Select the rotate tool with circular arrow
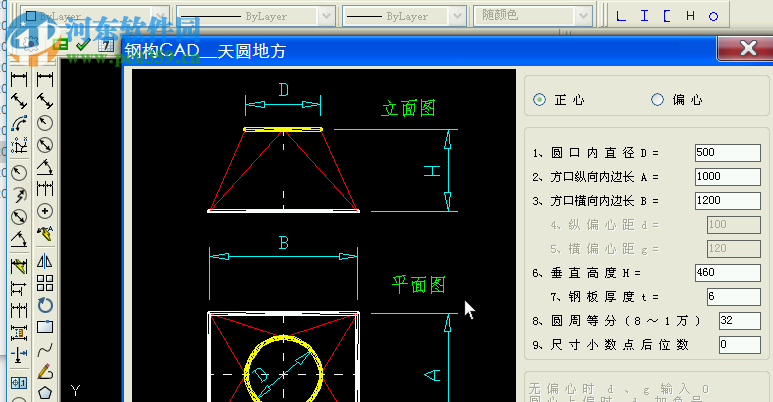This screenshot has height=402, width=773. tap(45, 305)
